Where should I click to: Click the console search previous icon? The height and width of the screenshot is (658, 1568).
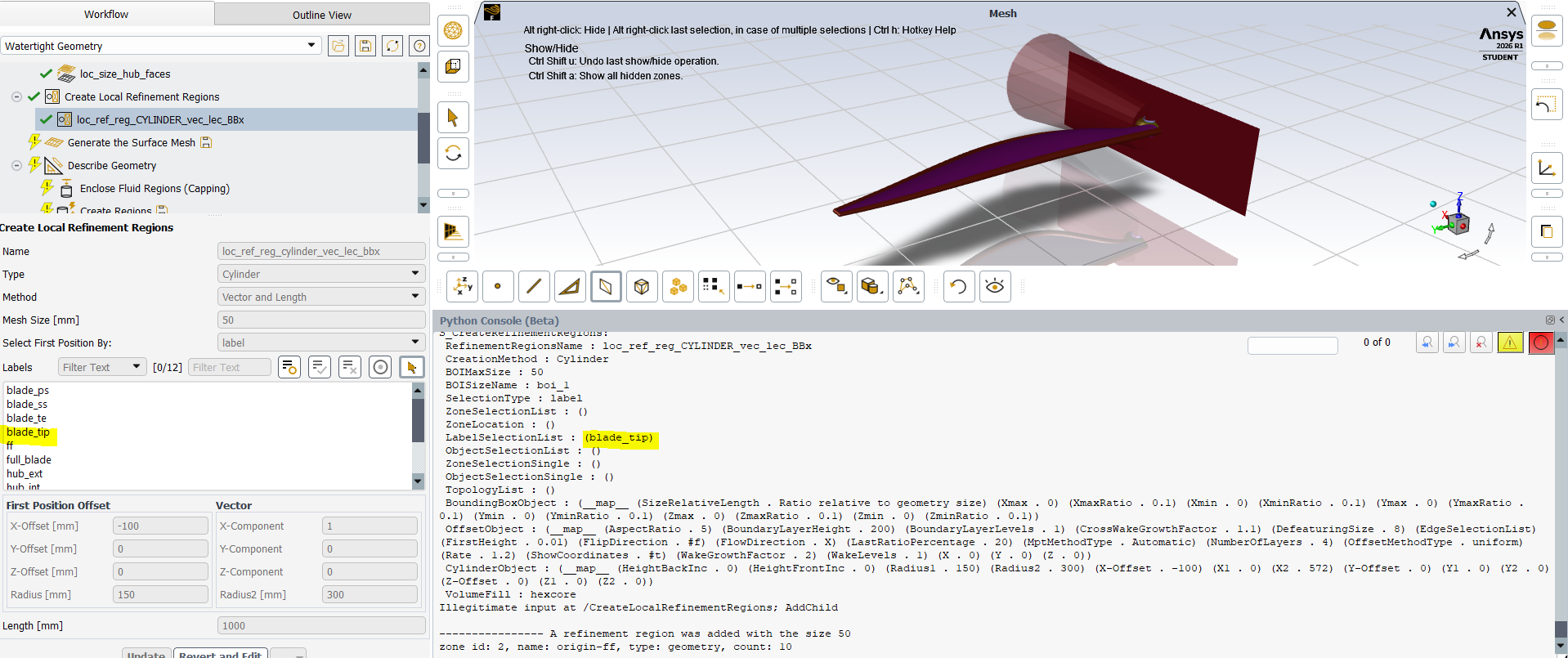point(1427,342)
